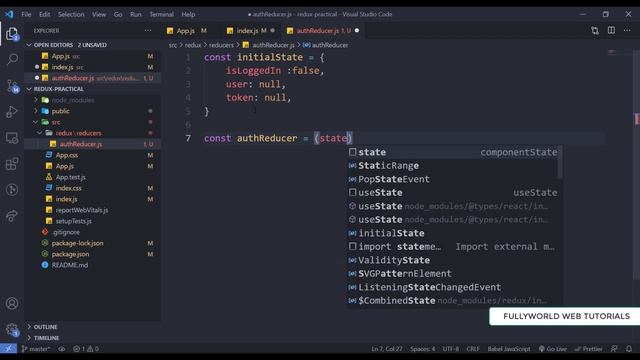This screenshot has width=640, height=360.
Task: Select index.js under Open Editors
Action: 93,67
